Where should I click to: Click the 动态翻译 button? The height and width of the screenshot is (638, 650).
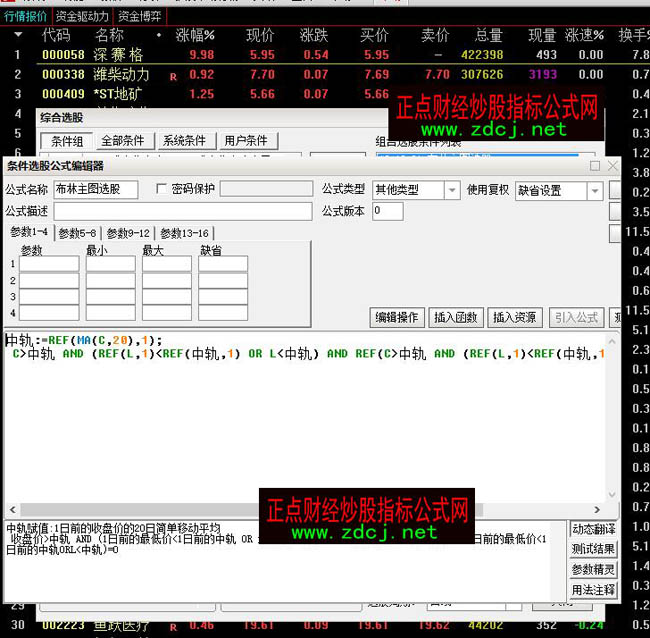point(593,529)
